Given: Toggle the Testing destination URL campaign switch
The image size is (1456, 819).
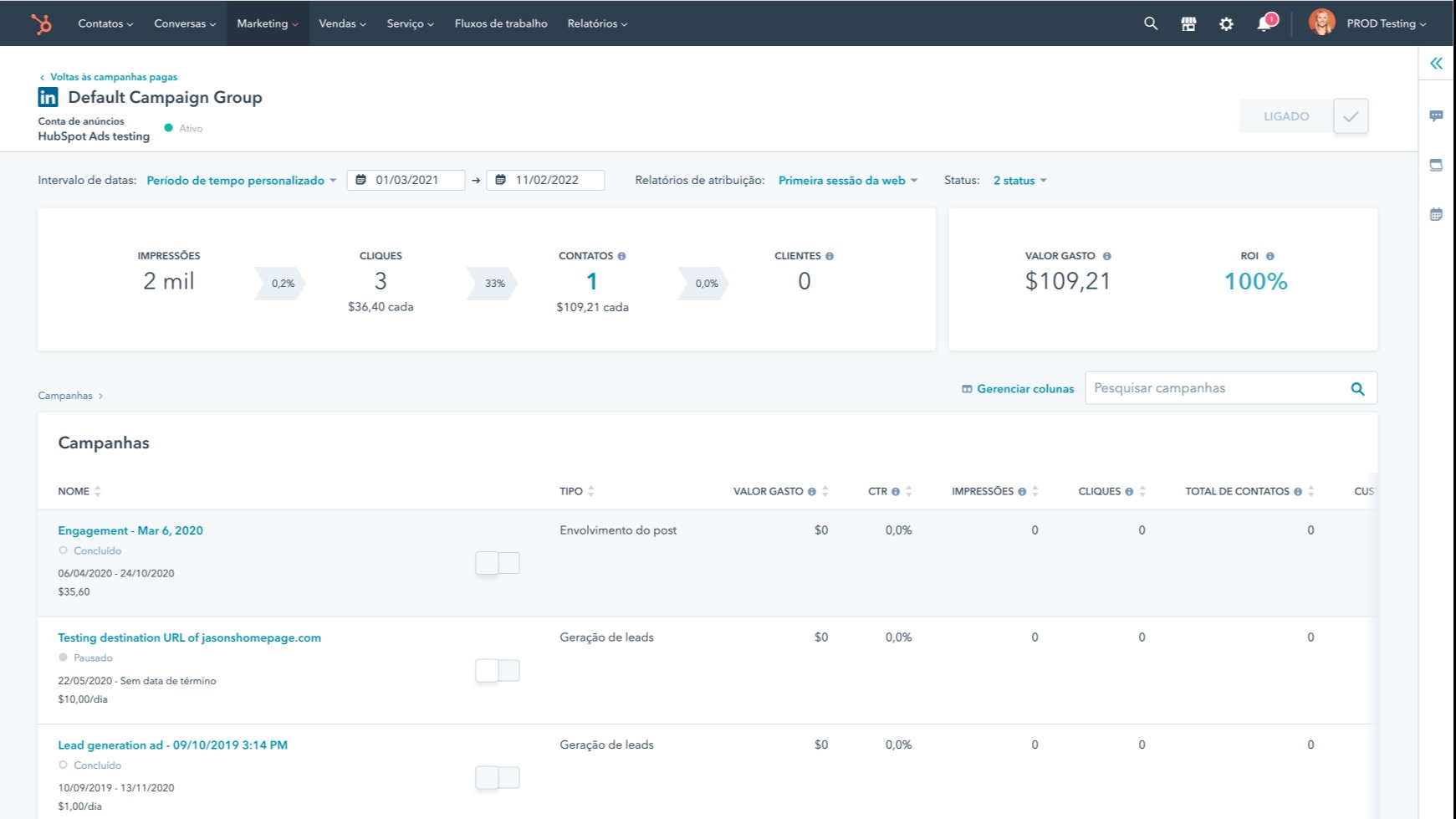Looking at the screenshot, I should point(498,670).
